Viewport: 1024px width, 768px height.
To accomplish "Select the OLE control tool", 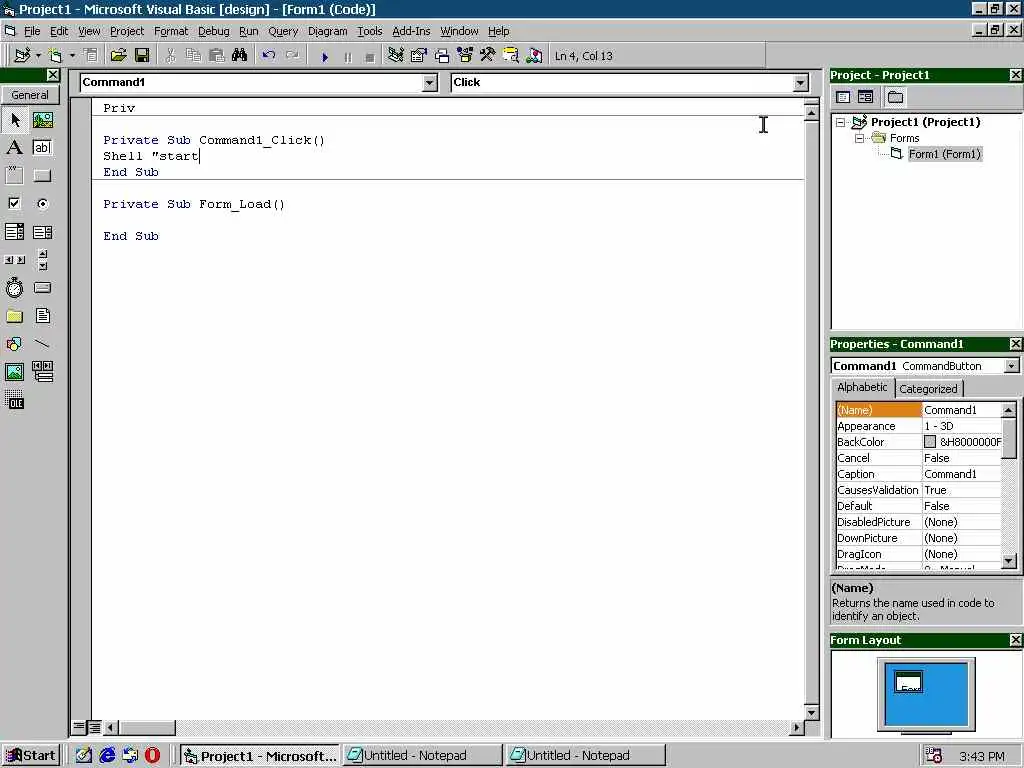I will [14, 400].
